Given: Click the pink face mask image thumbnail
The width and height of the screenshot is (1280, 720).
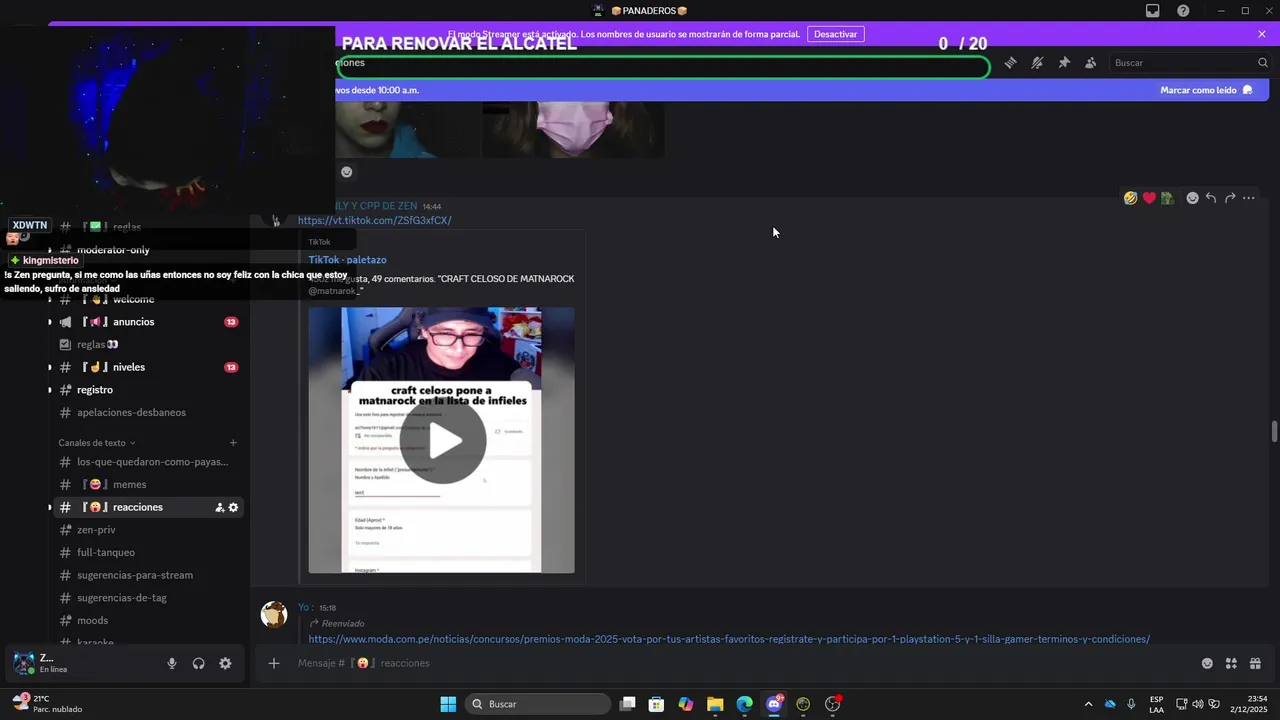Looking at the screenshot, I should click(573, 129).
